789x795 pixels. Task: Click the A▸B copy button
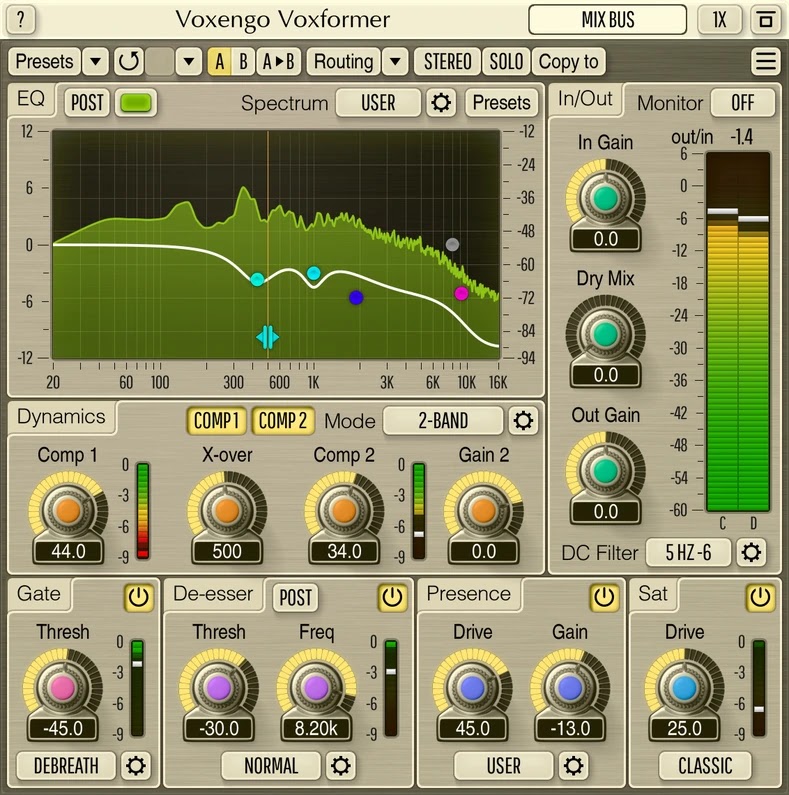[278, 61]
